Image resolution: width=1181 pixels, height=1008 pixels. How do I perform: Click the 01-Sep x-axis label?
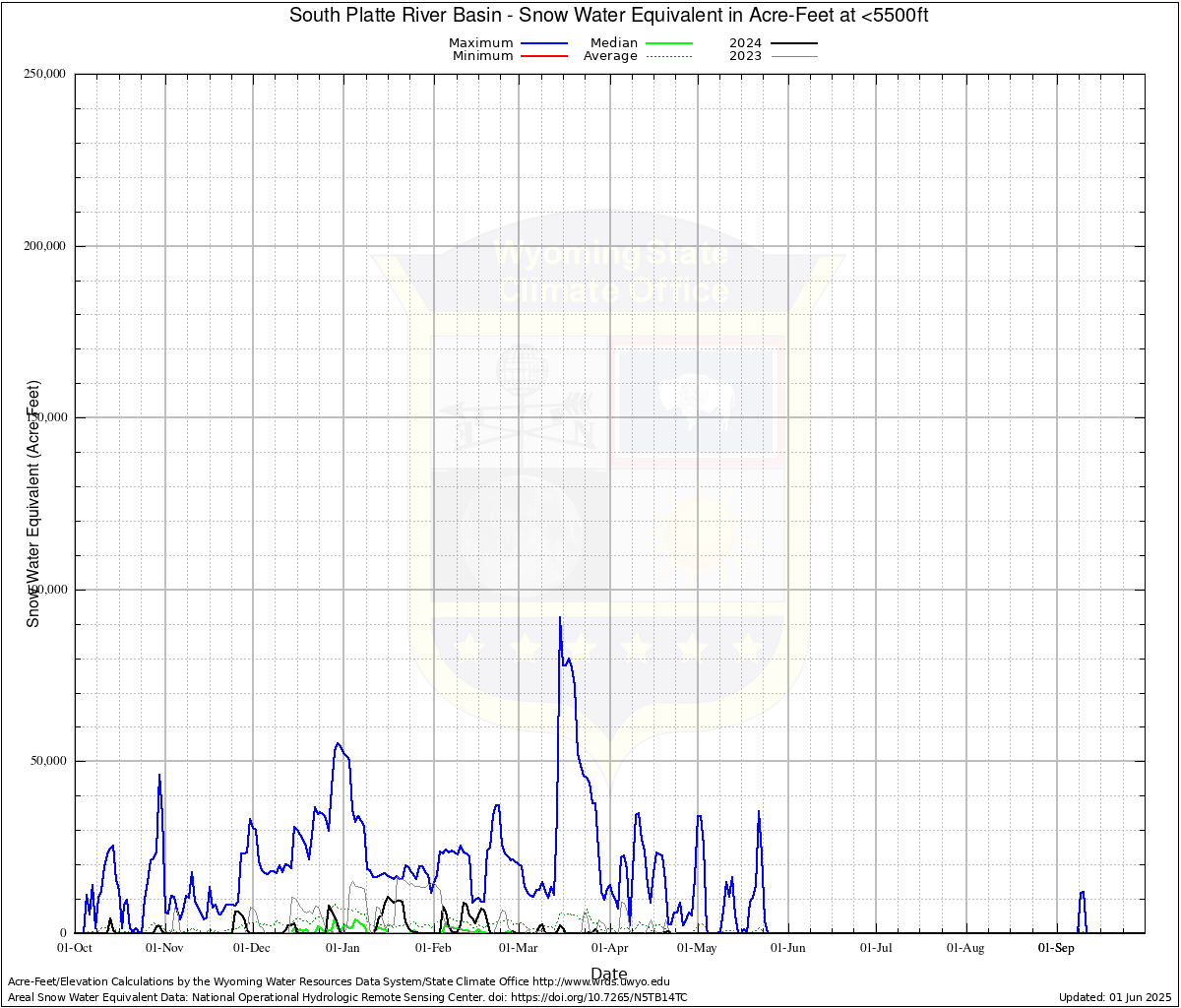coord(1056,949)
